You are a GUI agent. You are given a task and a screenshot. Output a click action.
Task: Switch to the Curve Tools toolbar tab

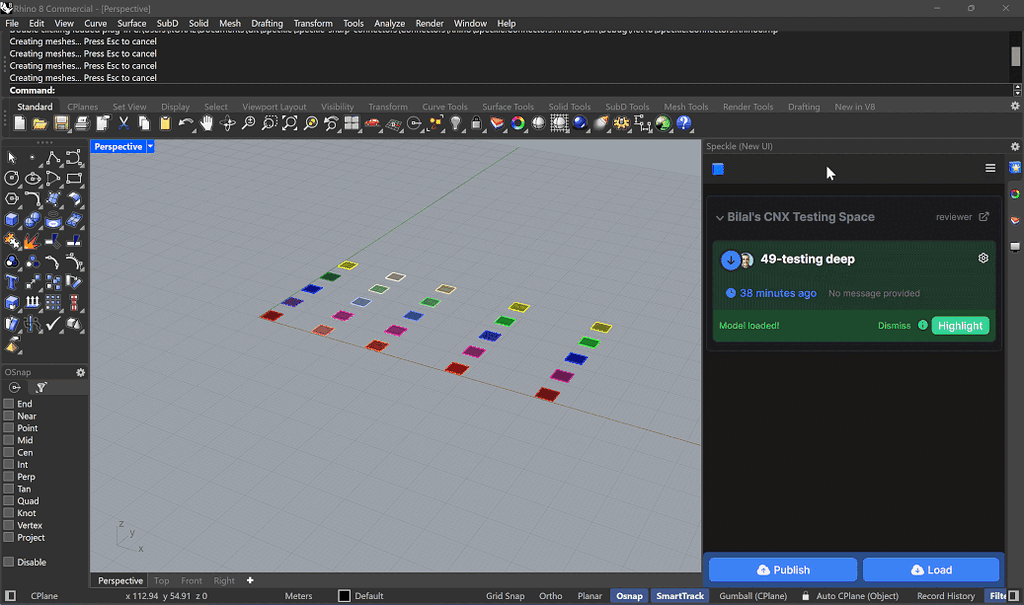pos(444,107)
